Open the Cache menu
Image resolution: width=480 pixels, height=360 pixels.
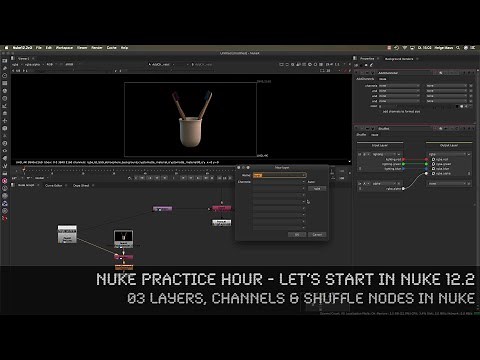(x=112, y=48)
